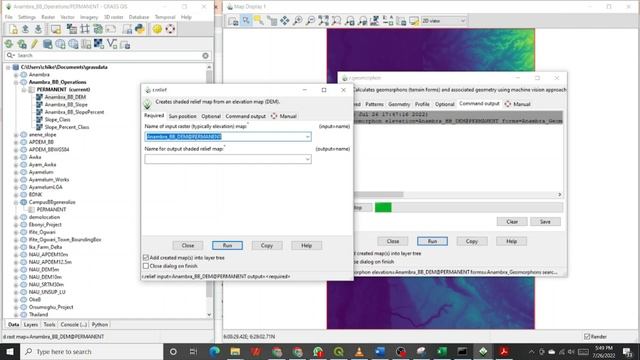The height and width of the screenshot is (360, 640).
Task: Reload the GRASS data catalog tree
Action: pos(9,44)
